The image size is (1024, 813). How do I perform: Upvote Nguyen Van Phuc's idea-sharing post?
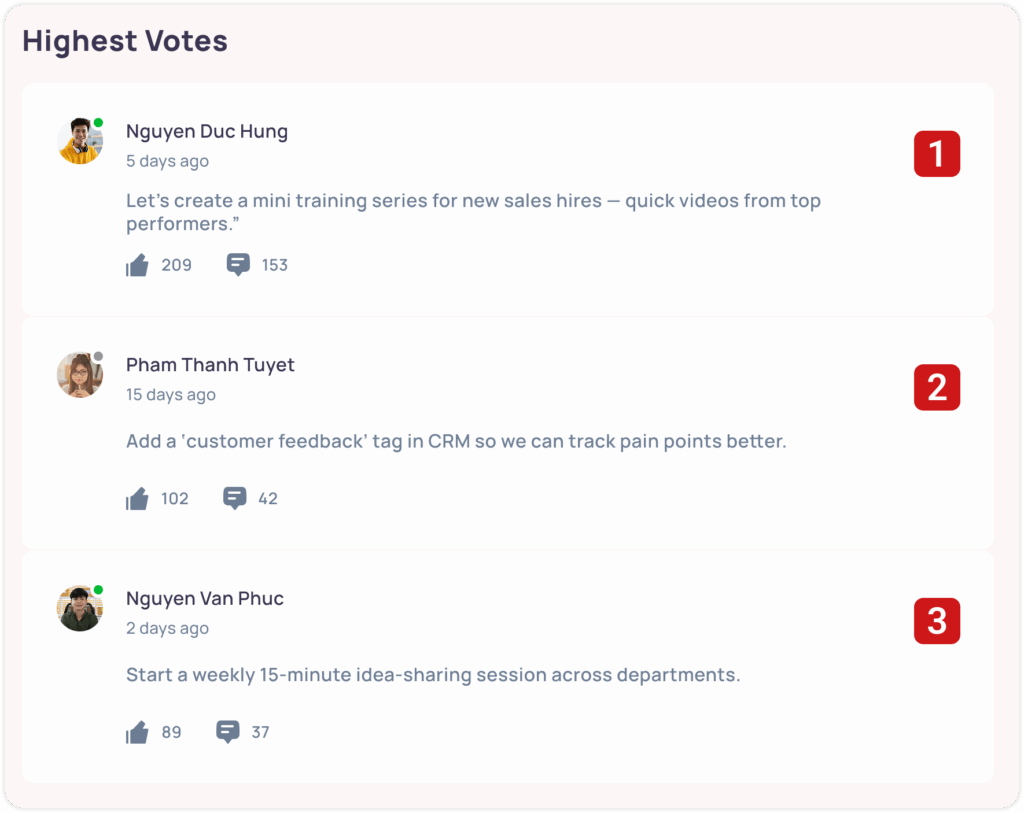click(137, 732)
